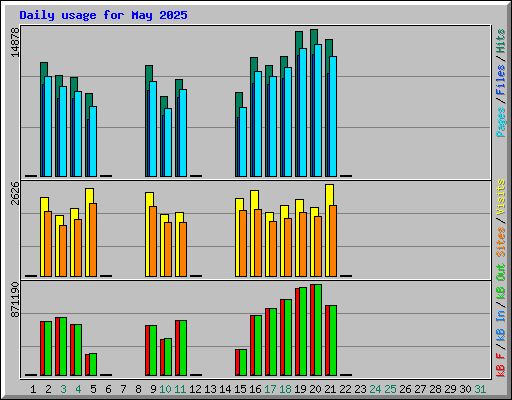This screenshot has height=400, width=512.
Task: Click day 15 on the x-axis
Action: tap(240, 389)
